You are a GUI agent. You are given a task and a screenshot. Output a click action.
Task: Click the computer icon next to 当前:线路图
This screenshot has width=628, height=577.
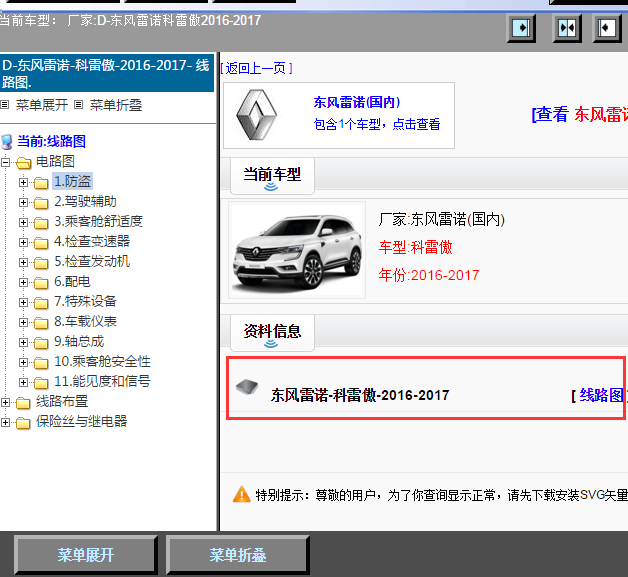click(x=7, y=142)
